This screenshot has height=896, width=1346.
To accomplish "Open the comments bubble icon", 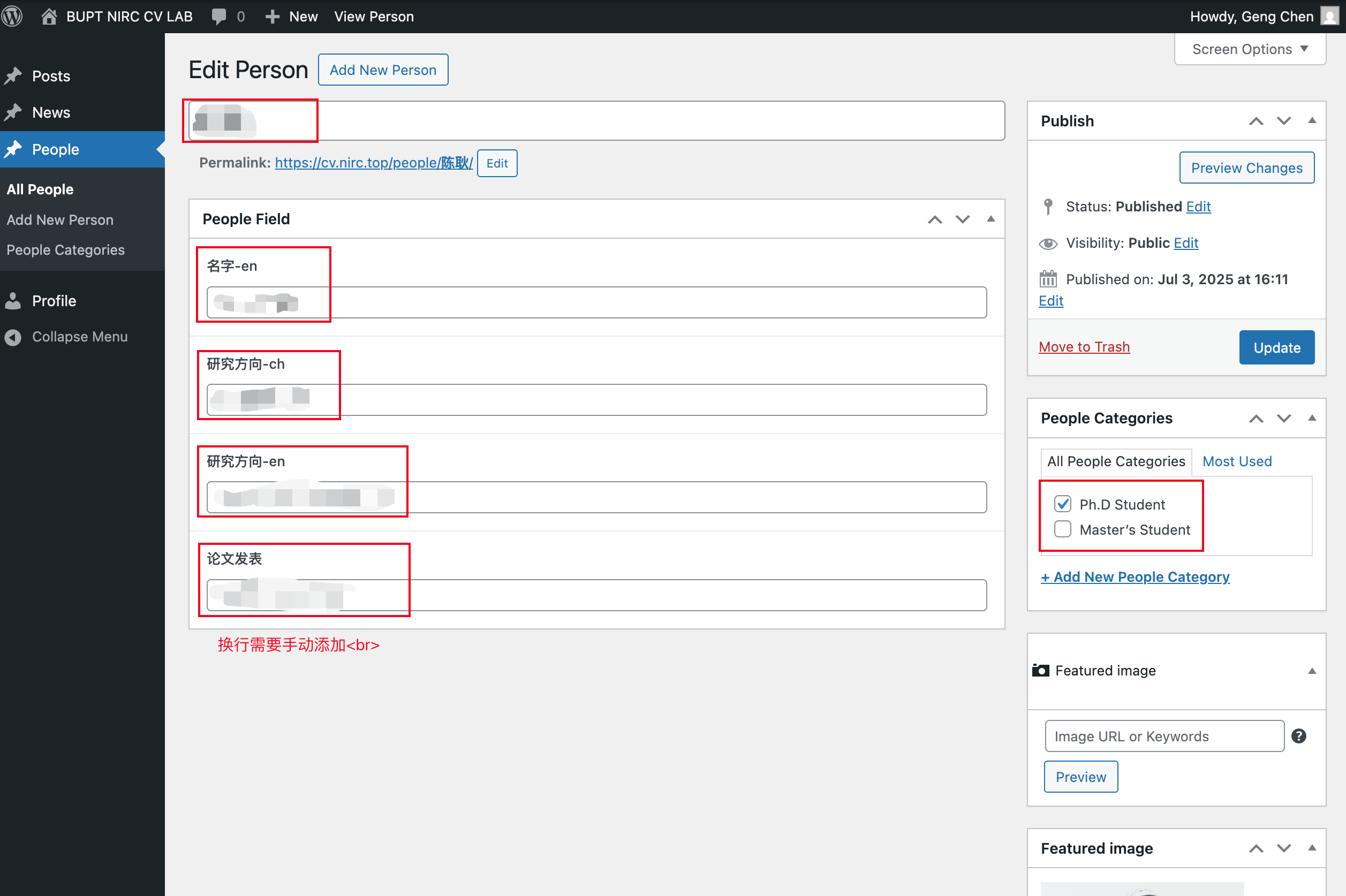I will coord(219,16).
